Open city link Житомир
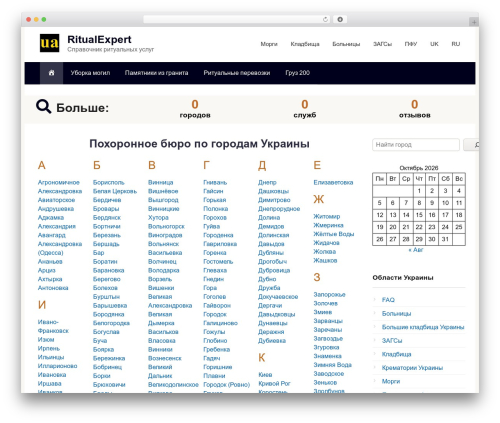 (327, 216)
